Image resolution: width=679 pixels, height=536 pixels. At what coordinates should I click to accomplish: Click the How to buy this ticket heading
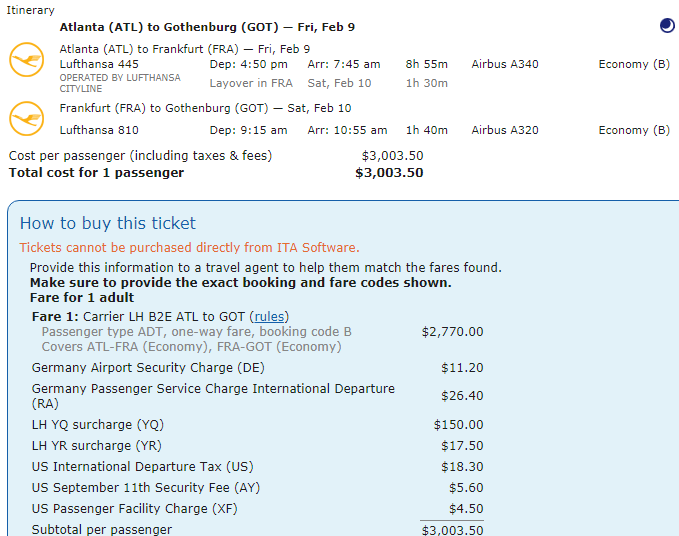[x=108, y=223]
